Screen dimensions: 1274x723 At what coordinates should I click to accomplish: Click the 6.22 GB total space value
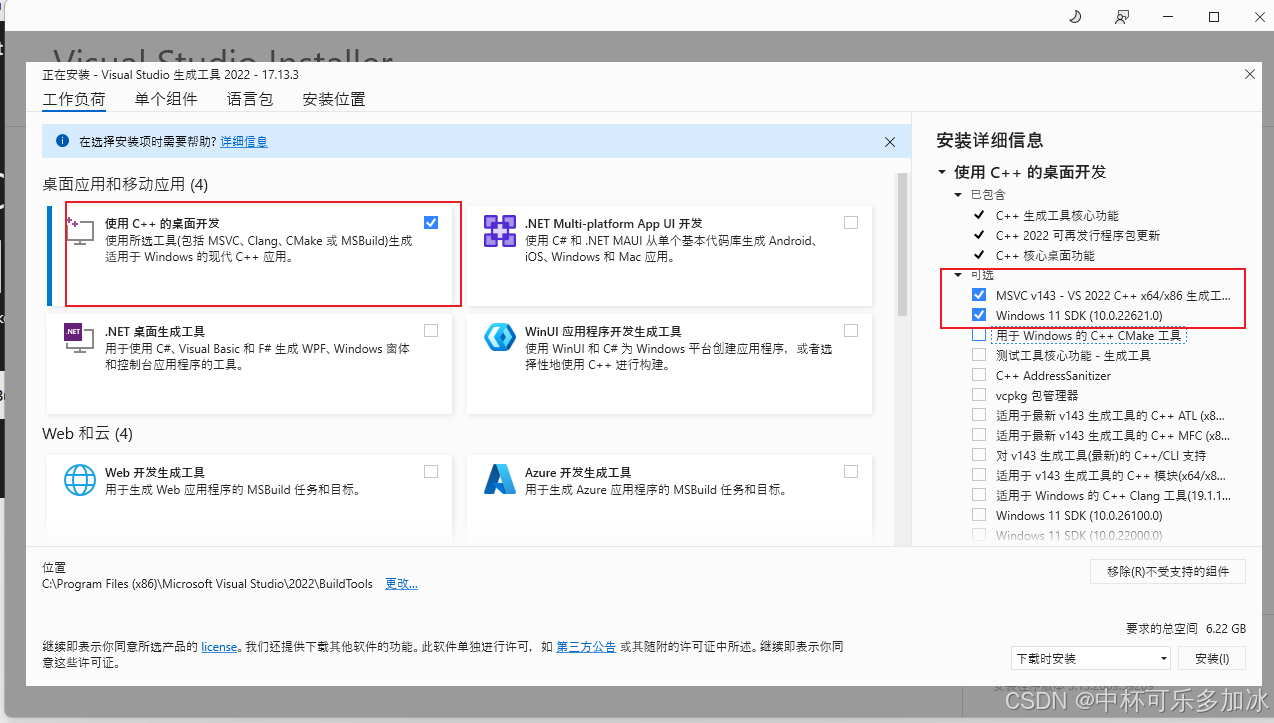(x=1226, y=628)
